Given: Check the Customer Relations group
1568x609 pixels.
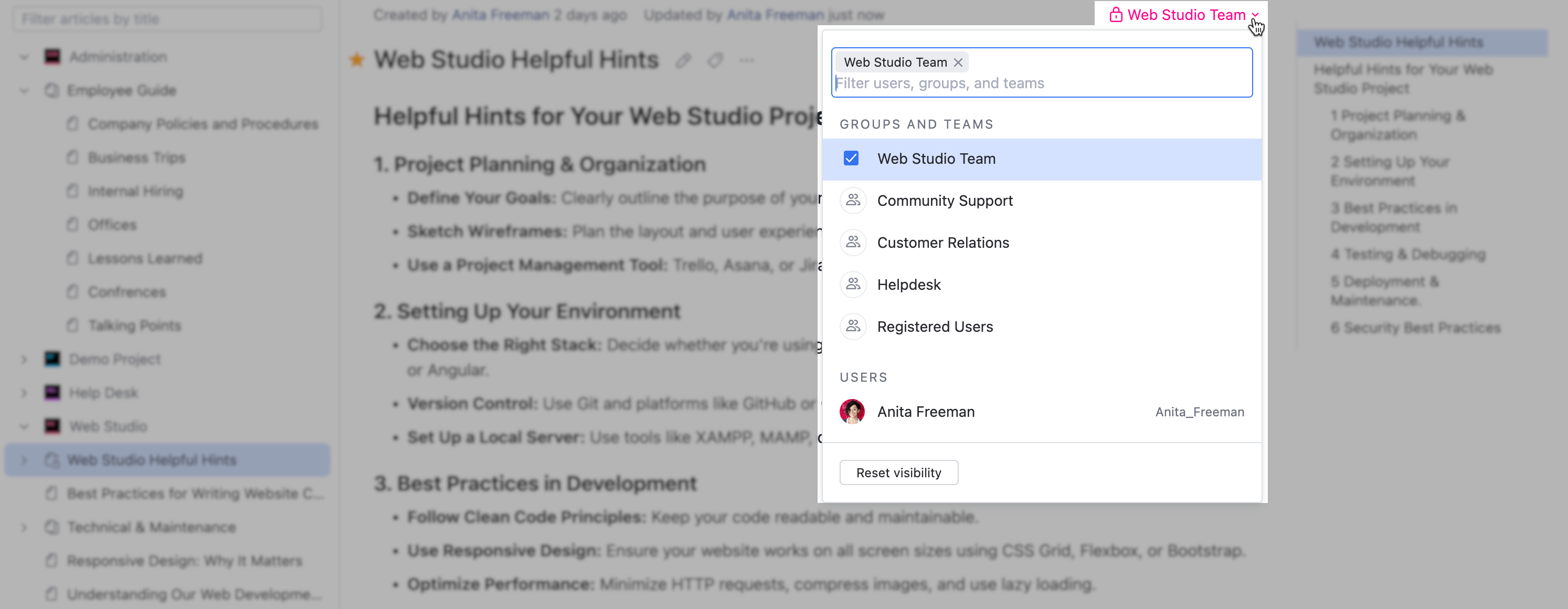Looking at the screenshot, I should tap(943, 243).
